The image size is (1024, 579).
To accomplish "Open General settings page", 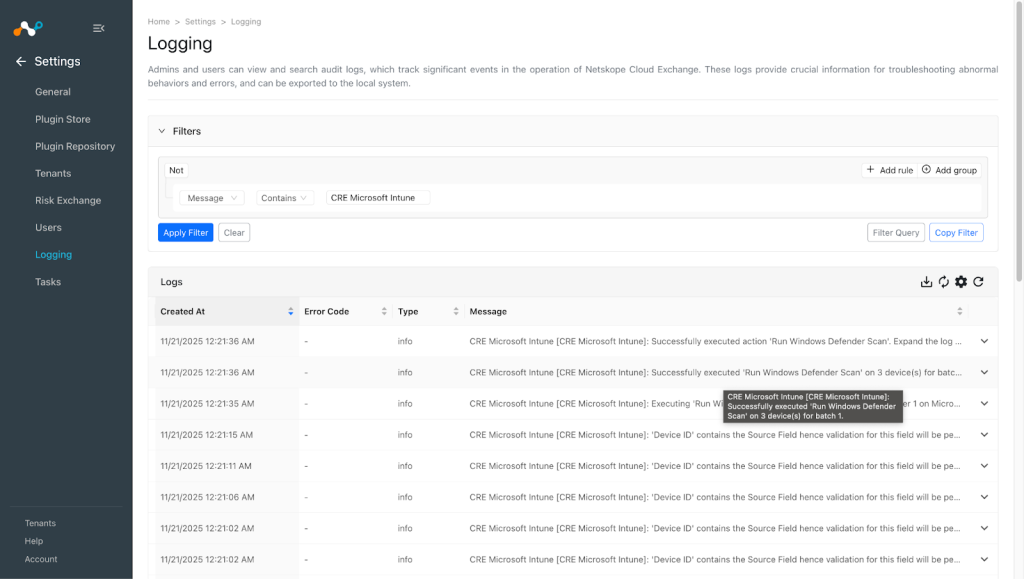I will [53, 92].
